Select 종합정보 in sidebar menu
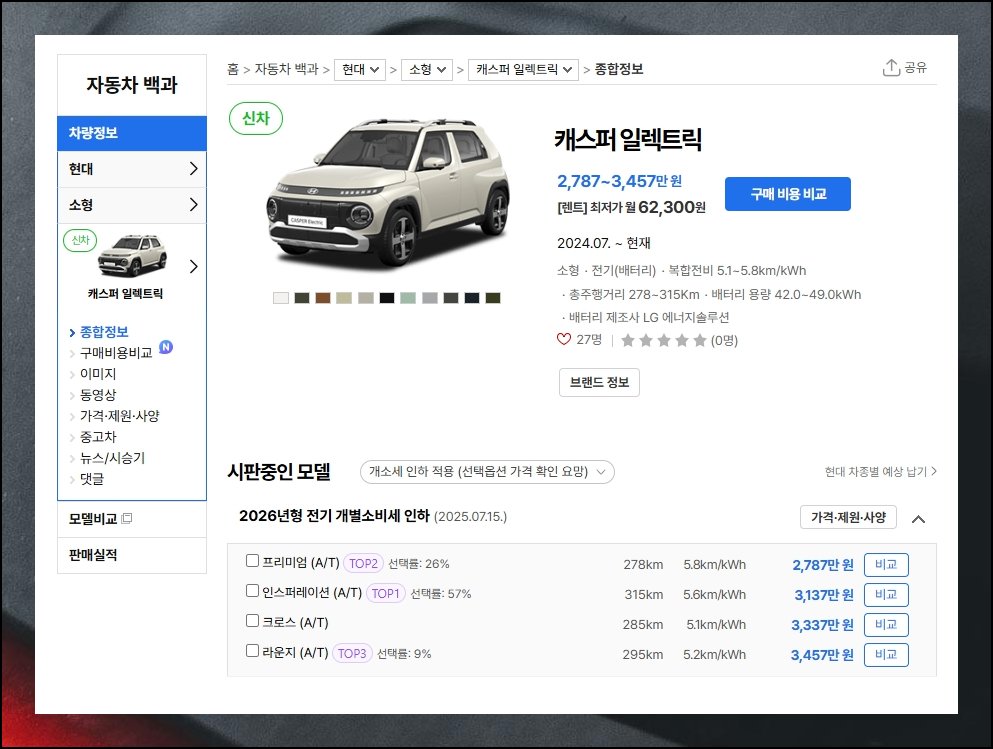The image size is (993, 749). [x=104, y=332]
